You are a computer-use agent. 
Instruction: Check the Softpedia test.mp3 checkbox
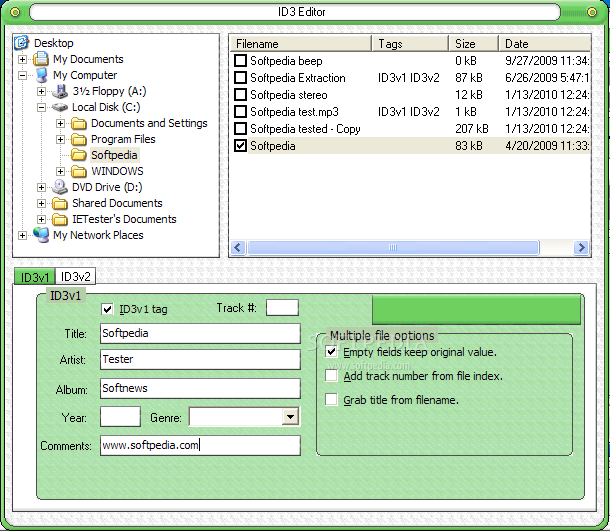[x=240, y=112]
